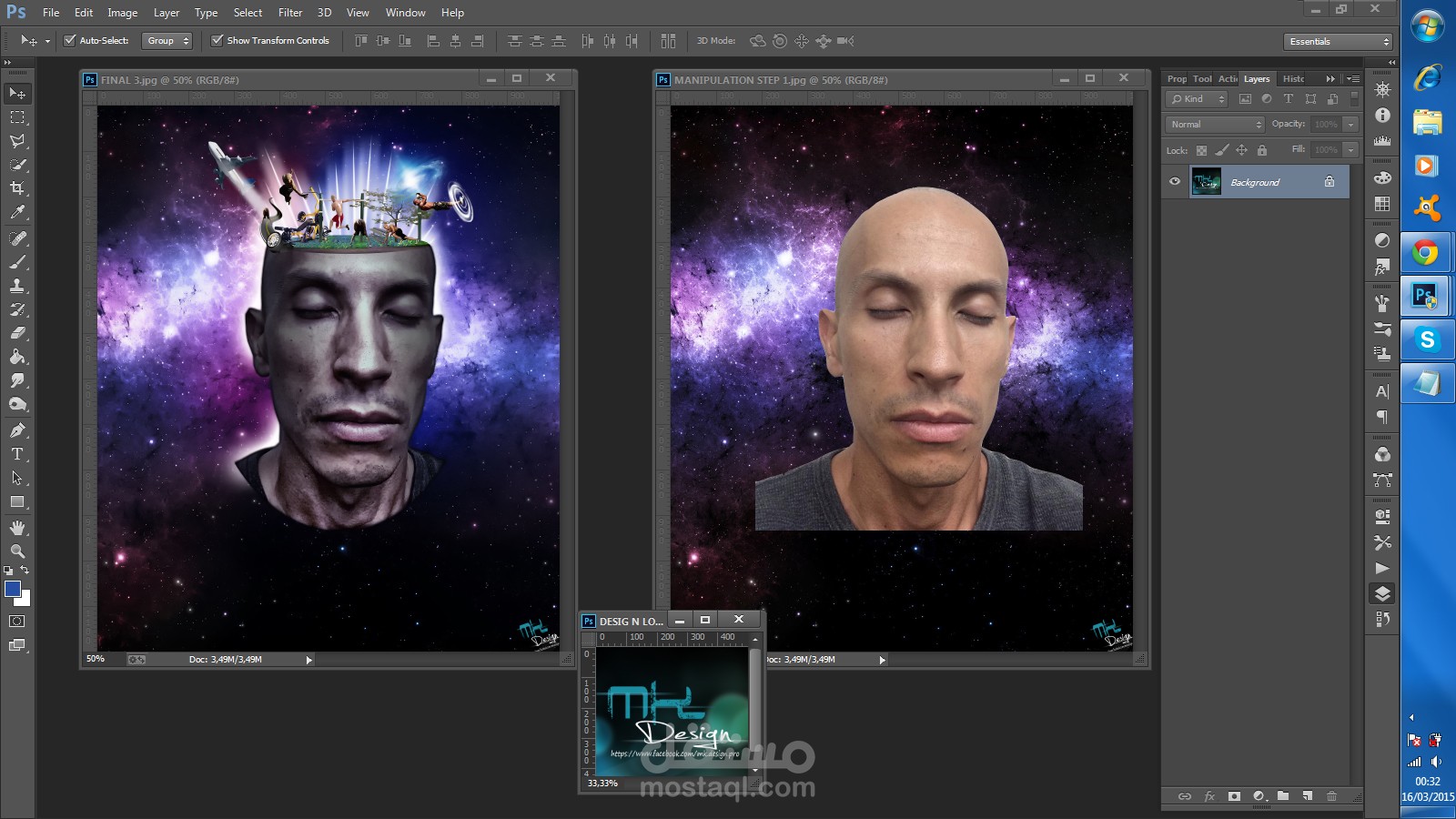This screenshot has height=819, width=1456.
Task: Select the Zoom tool
Action: click(17, 550)
